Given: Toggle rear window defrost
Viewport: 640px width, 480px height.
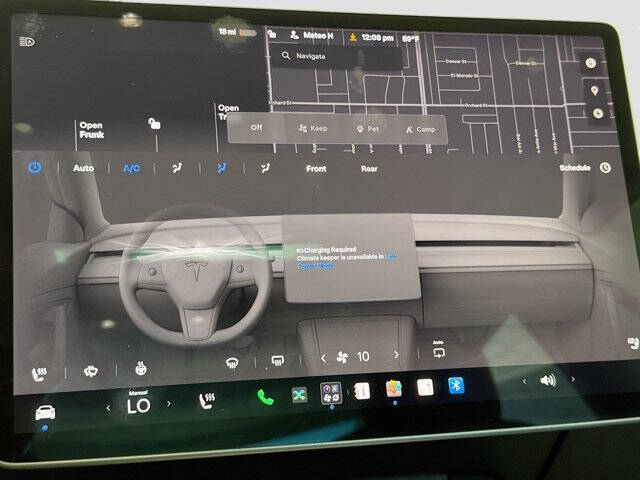Looking at the screenshot, I should [x=278, y=360].
